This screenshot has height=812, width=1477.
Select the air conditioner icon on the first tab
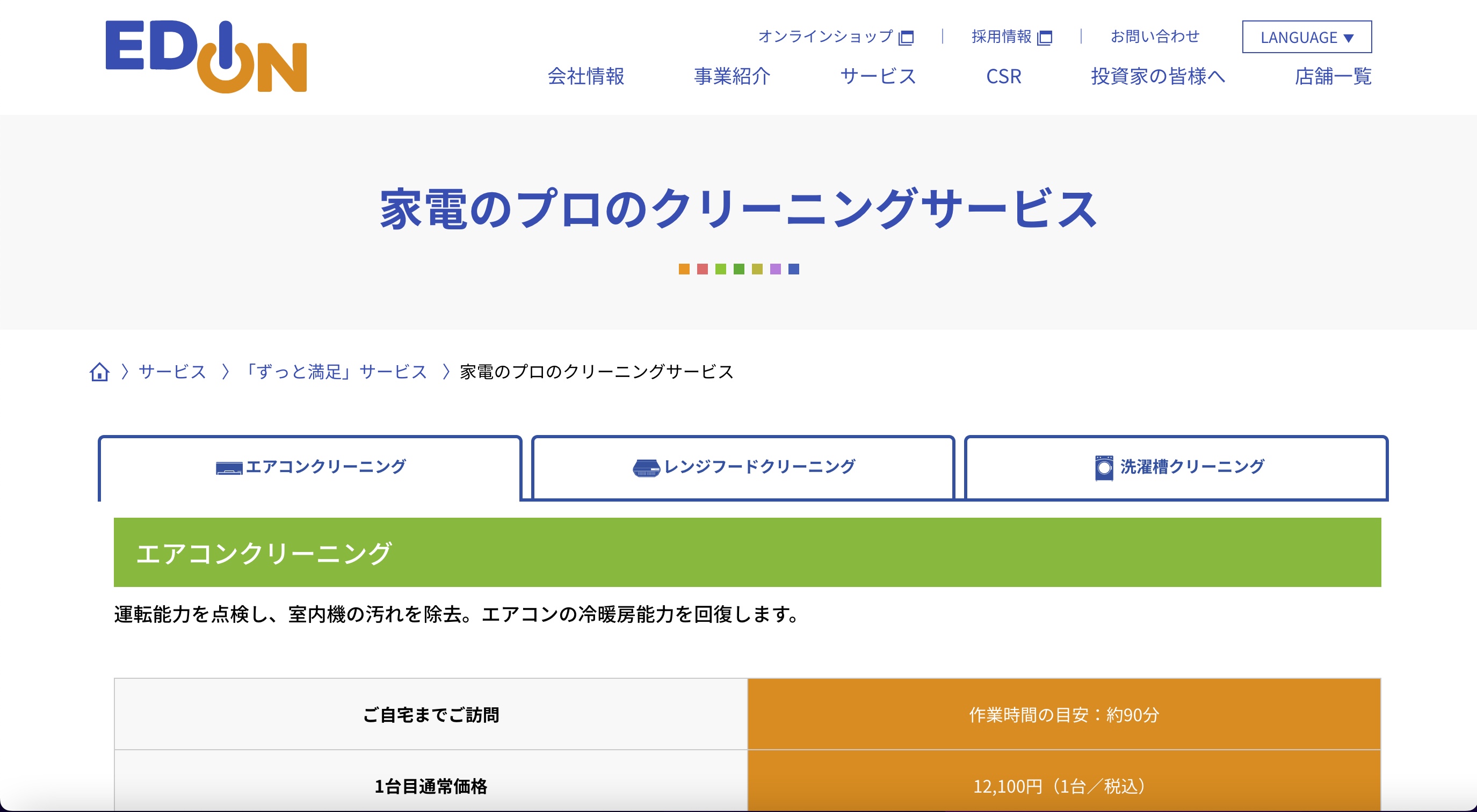click(x=228, y=466)
